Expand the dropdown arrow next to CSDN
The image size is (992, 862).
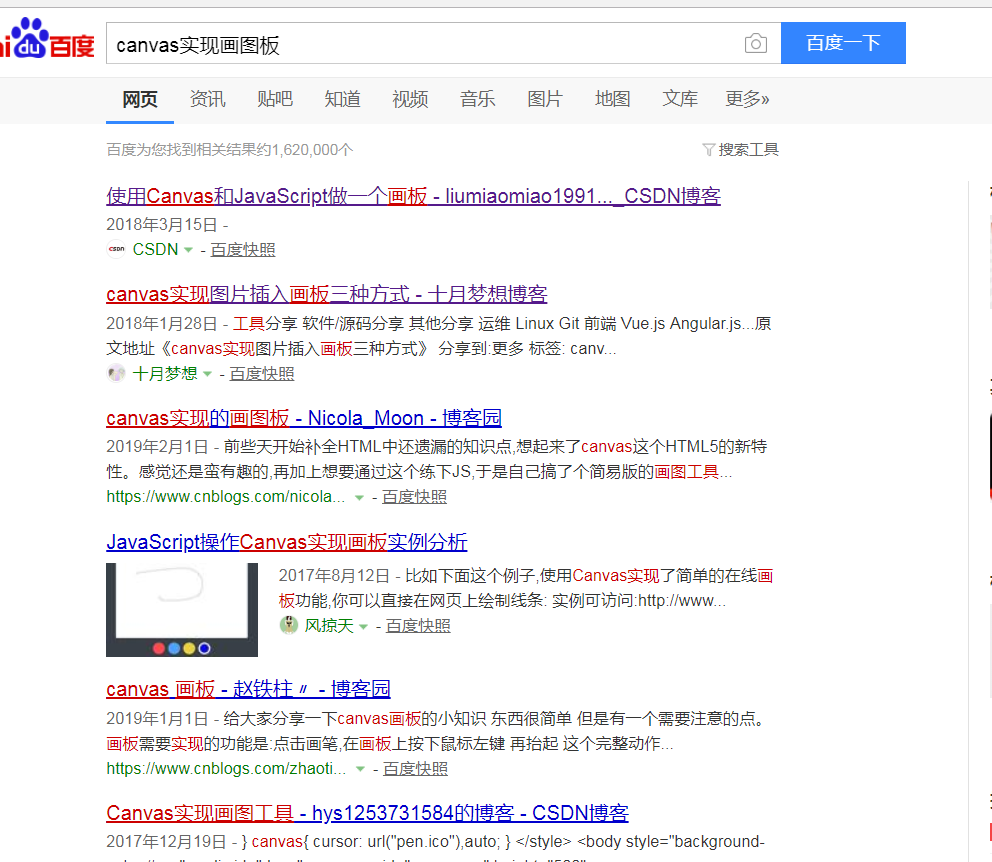point(188,250)
